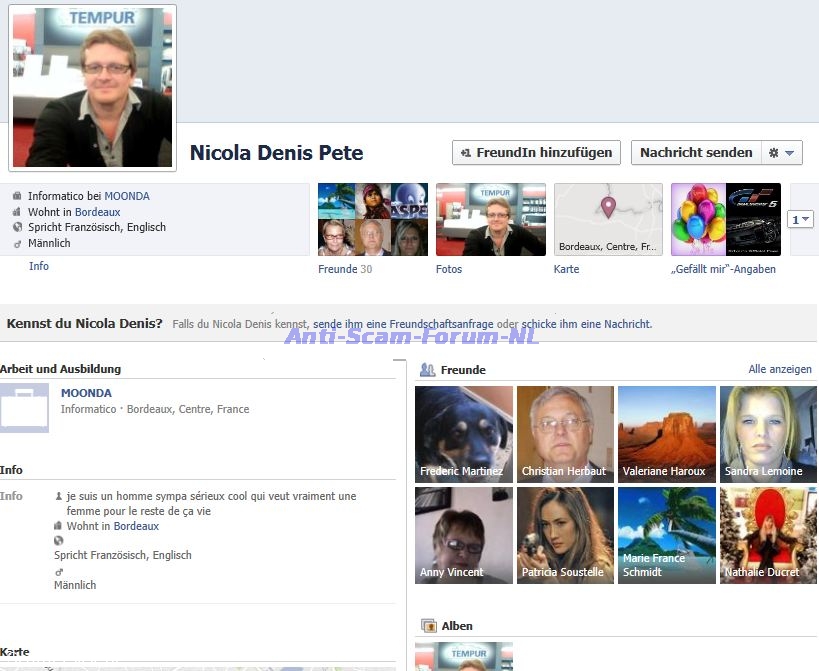
Task: Open Bordeaux link in top summary
Action: (x=97, y=212)
